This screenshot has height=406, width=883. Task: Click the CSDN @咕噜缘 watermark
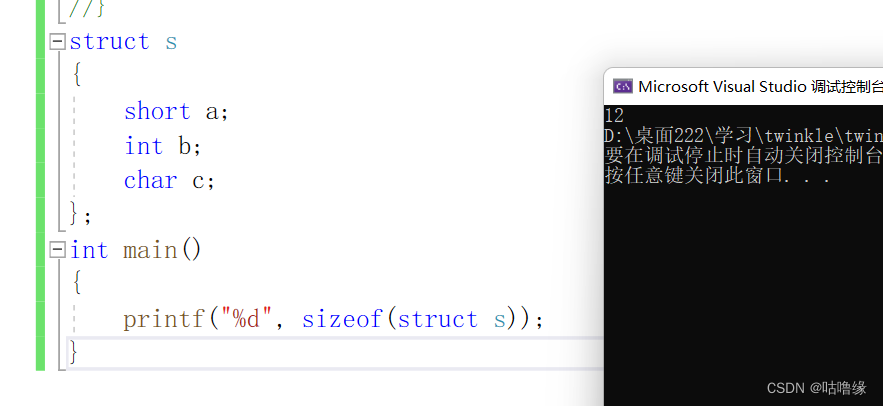tap(817, 387)
